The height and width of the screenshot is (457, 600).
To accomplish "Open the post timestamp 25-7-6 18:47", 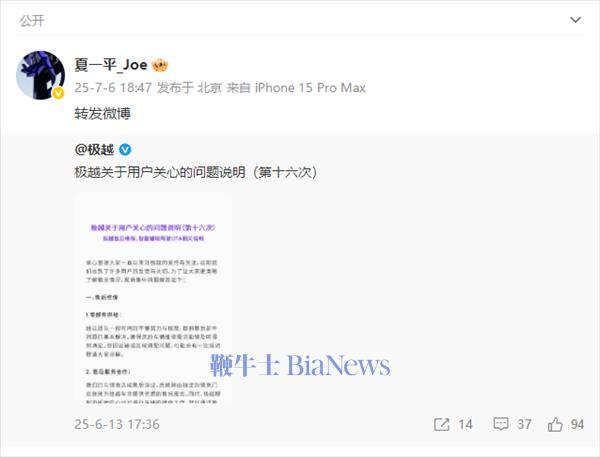I will click(113, 88).
